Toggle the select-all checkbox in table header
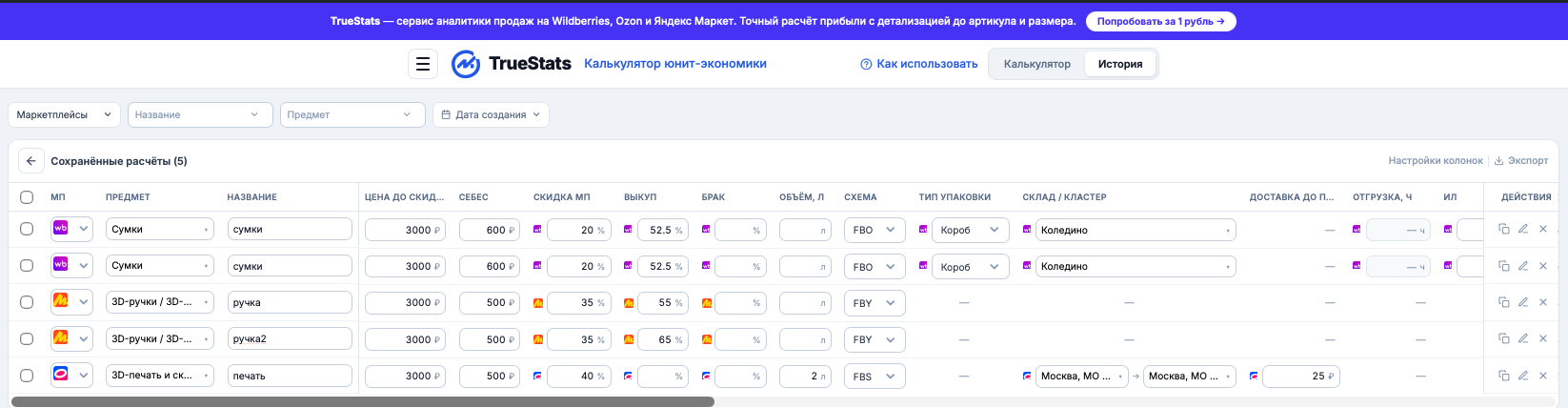Screen dimensions: 1568x408 tap(27, 197)
